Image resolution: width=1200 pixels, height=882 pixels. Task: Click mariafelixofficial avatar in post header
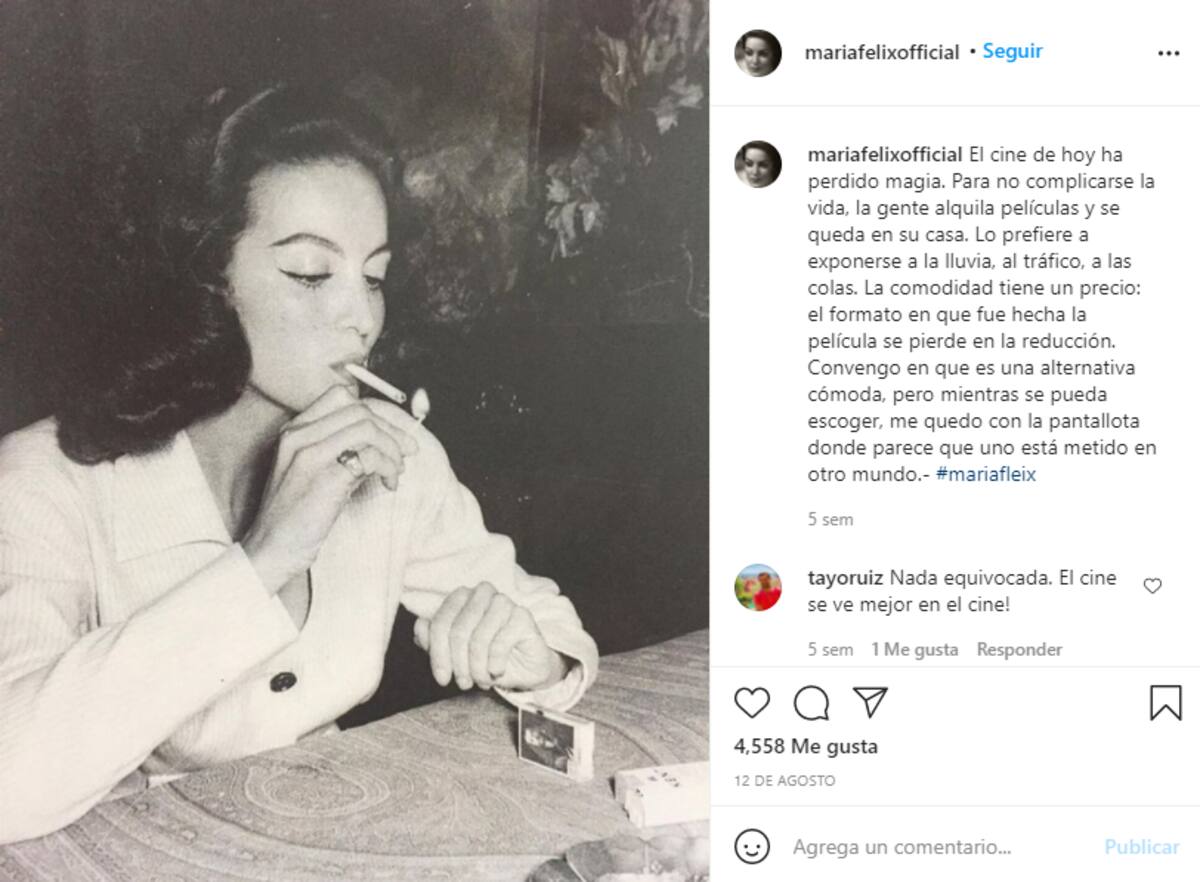[x=758, y=53]
